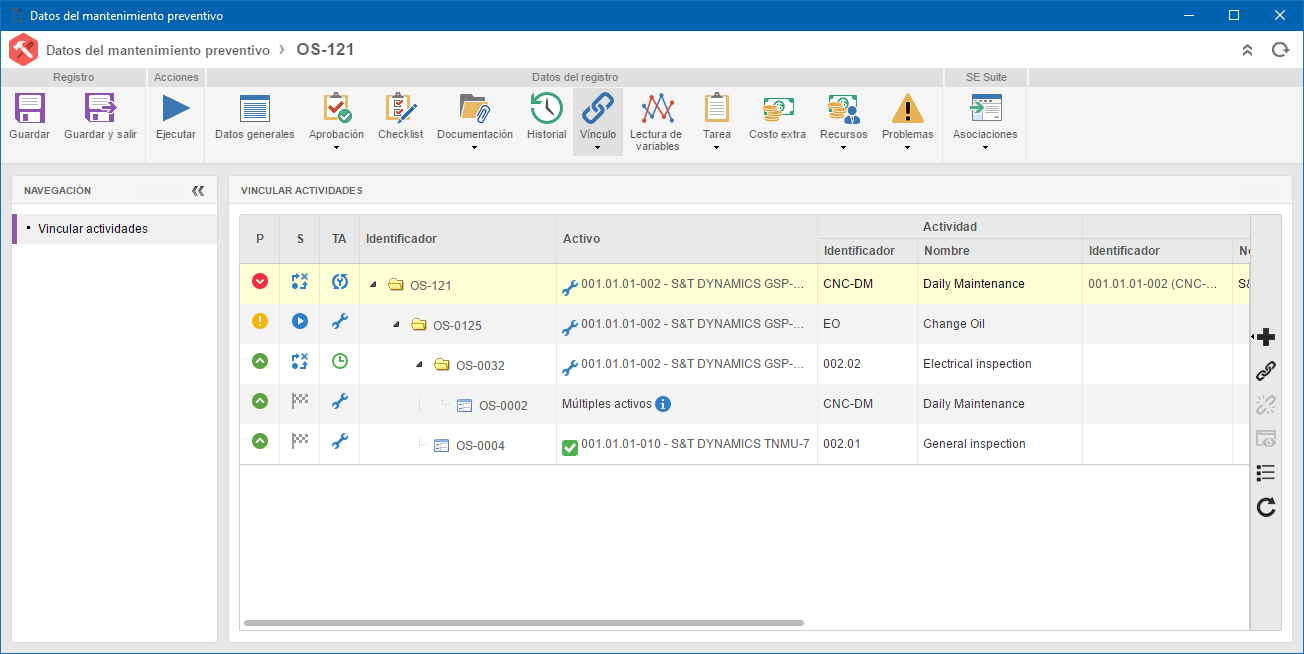This screenshot has width=1304, height=654.
Task: Select the Vínculo chain link icon
Action: 598,108
